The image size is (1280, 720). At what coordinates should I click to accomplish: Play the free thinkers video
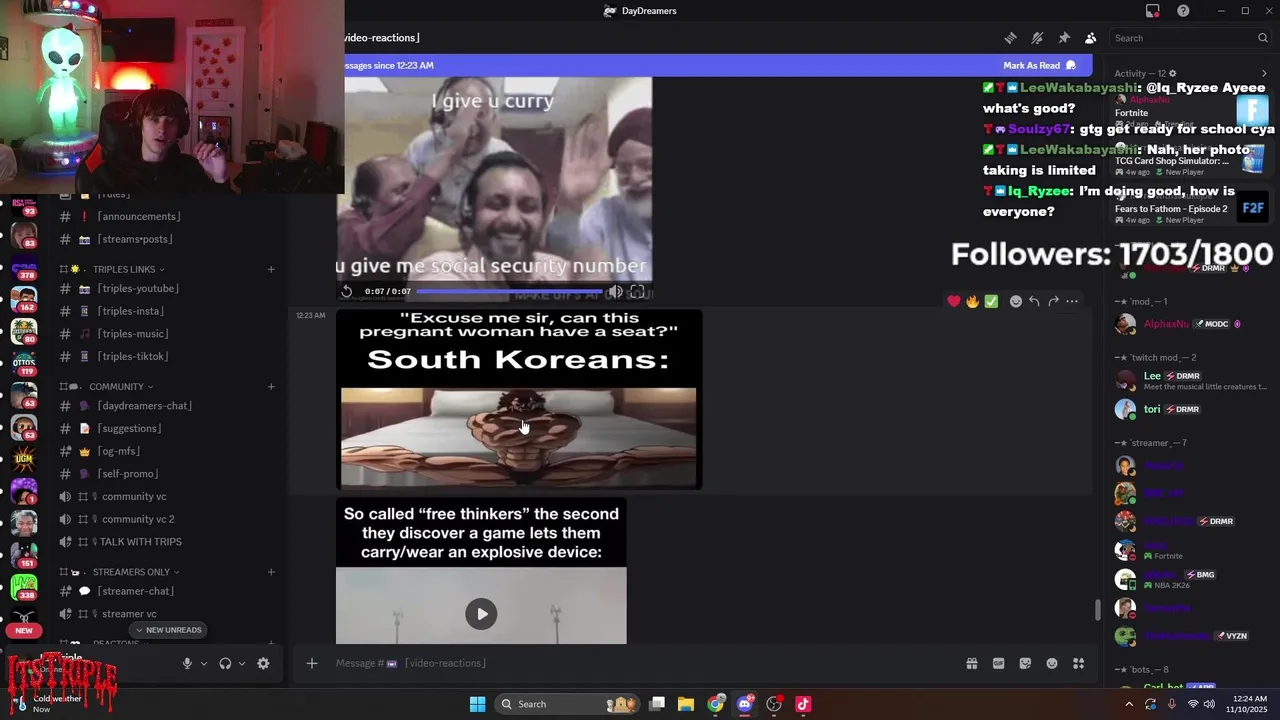481,614
